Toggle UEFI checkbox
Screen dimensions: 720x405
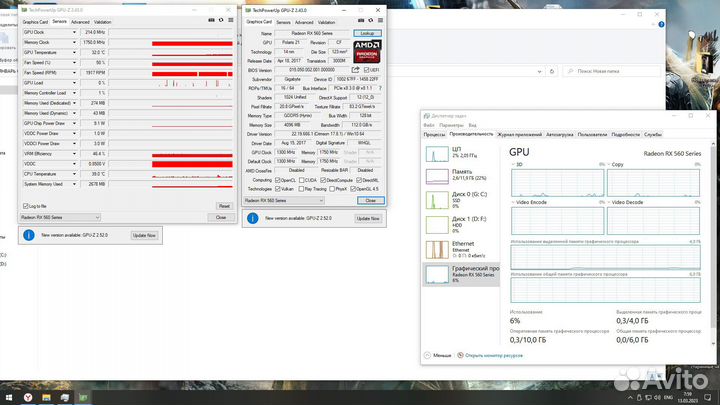click(366, 70)
